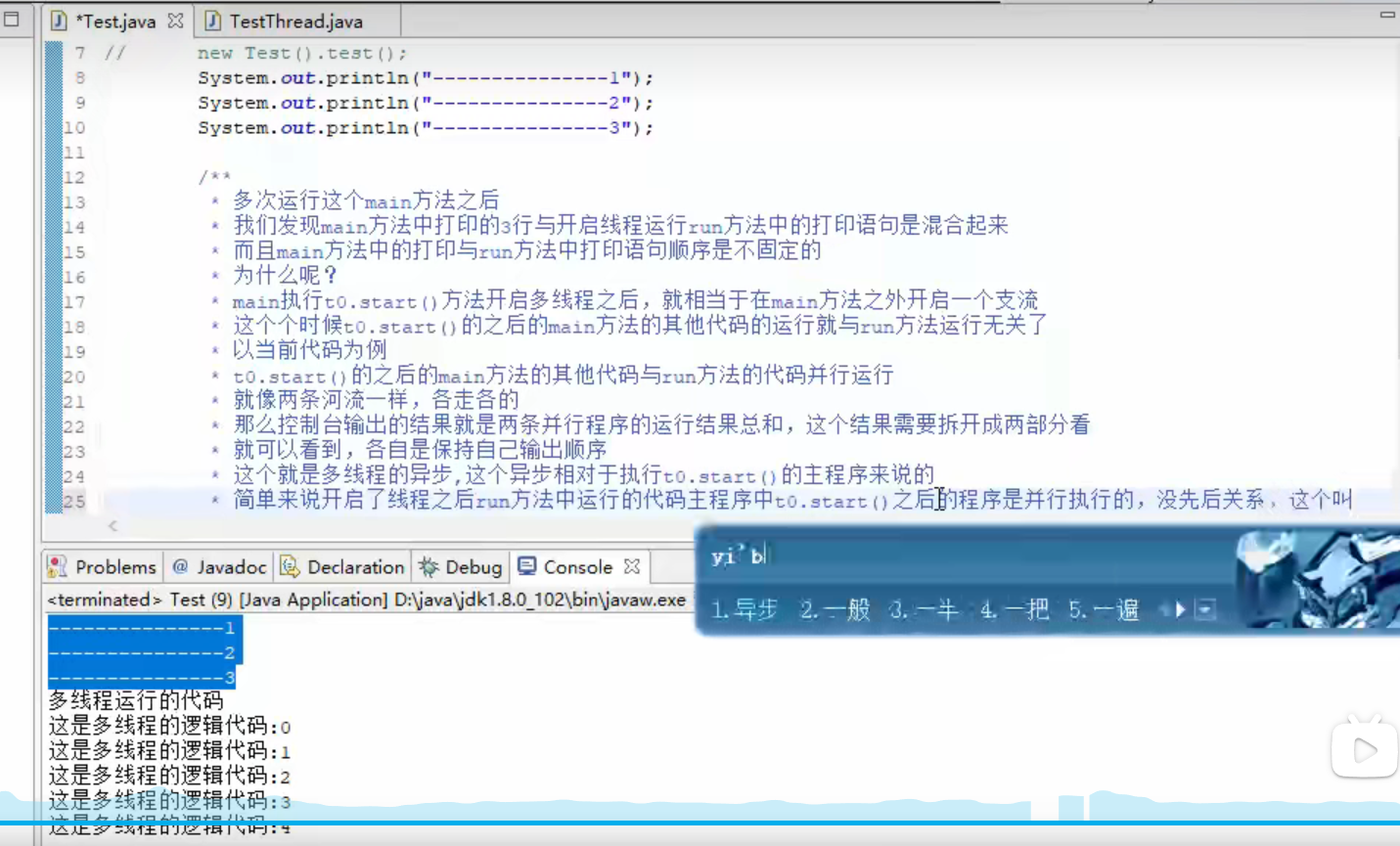Viewport: 1400px width, 846px height.
Task: Click console output line ending in 2
Action: click(x=143, y=653)
